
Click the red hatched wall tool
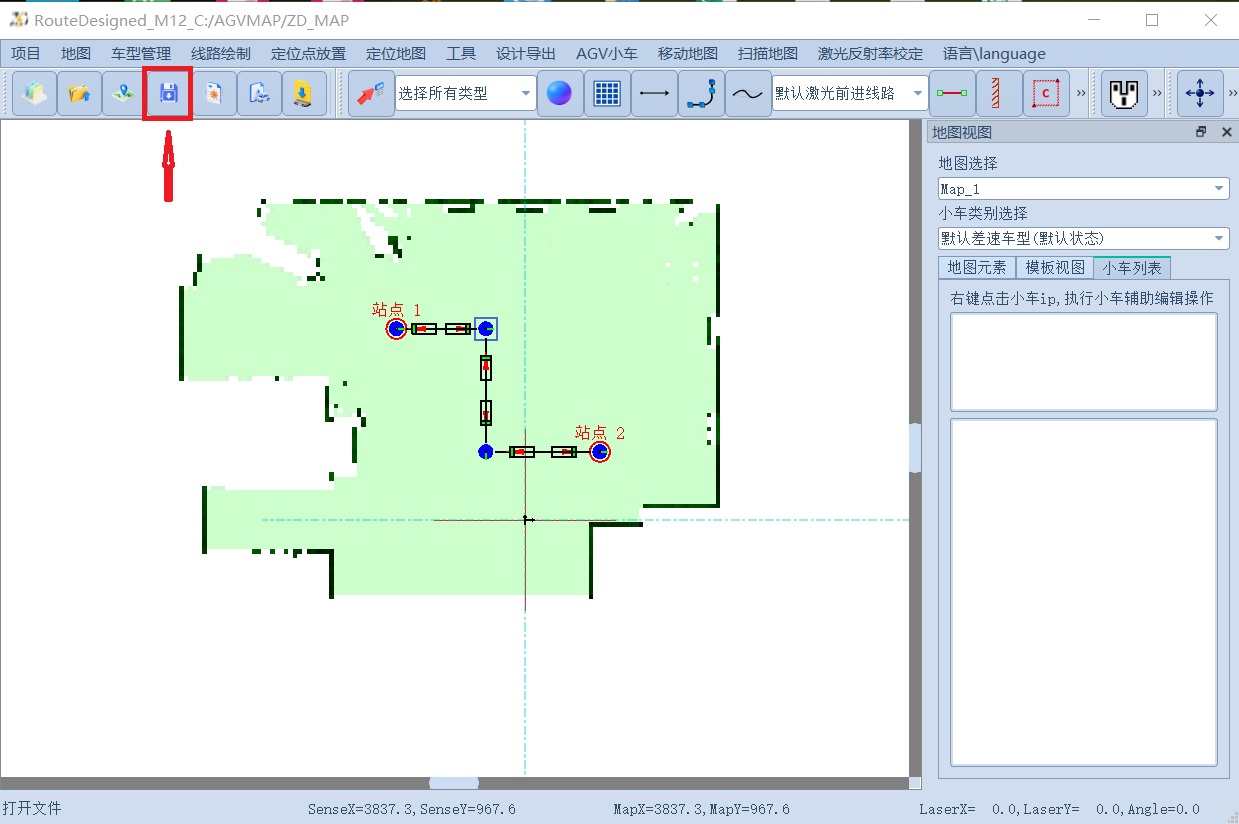pyautogui.click(x=998, y=94)
